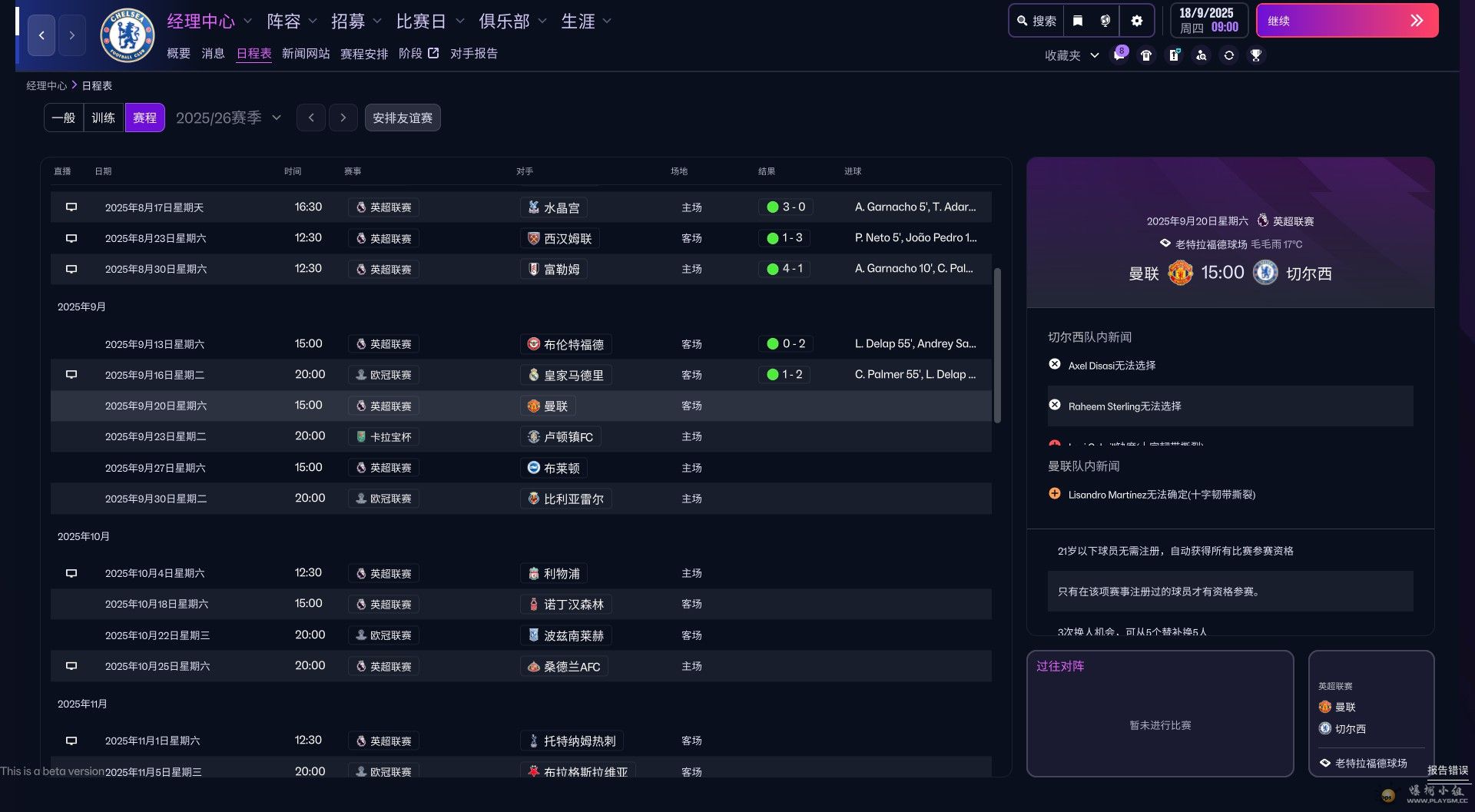Open the world globe icon
The image size is (1475, 812).
pos(1105,21)
